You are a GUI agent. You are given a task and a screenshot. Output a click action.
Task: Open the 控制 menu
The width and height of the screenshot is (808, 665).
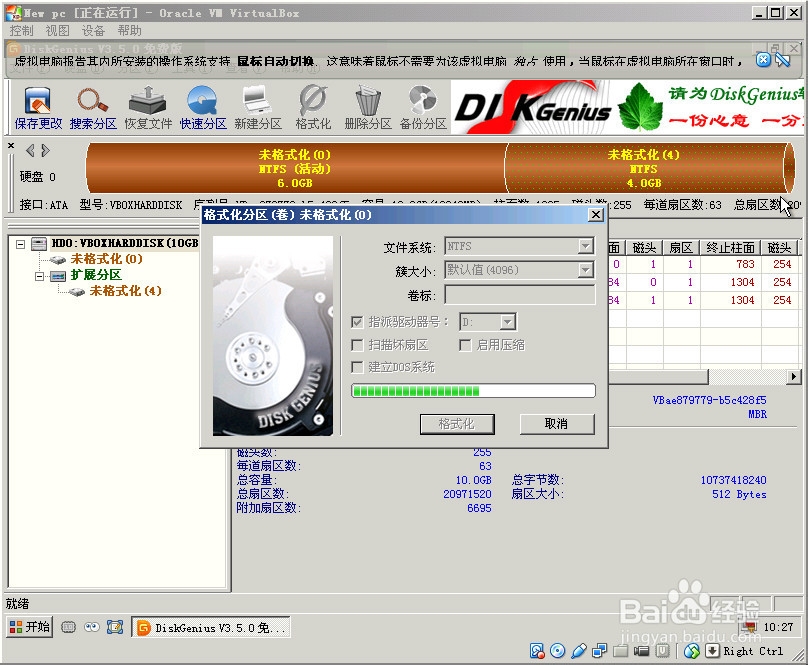pos(21,31)
